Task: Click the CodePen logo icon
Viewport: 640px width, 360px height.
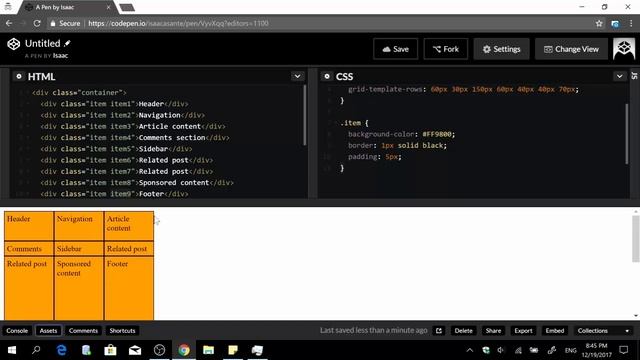Action: [x=13, y=44]
